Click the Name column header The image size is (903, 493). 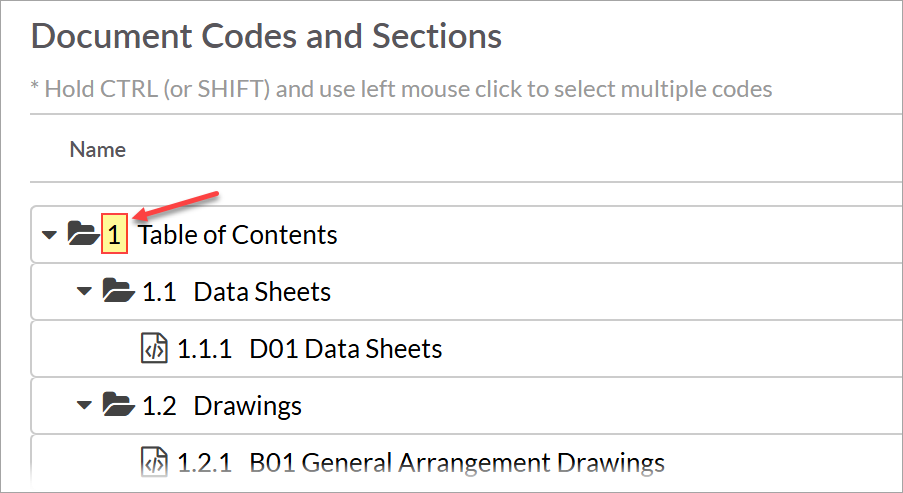click(97, 150)
